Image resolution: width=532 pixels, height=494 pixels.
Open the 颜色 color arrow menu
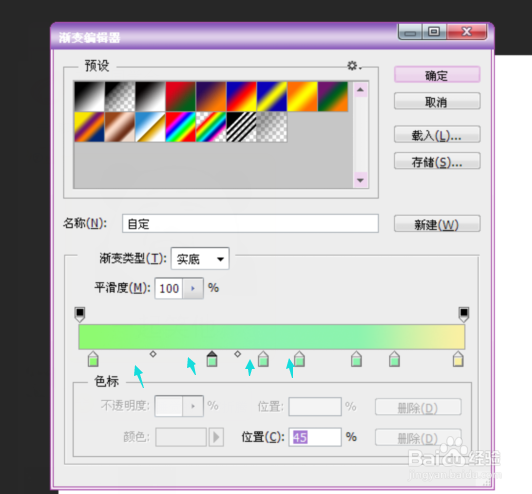216,437
